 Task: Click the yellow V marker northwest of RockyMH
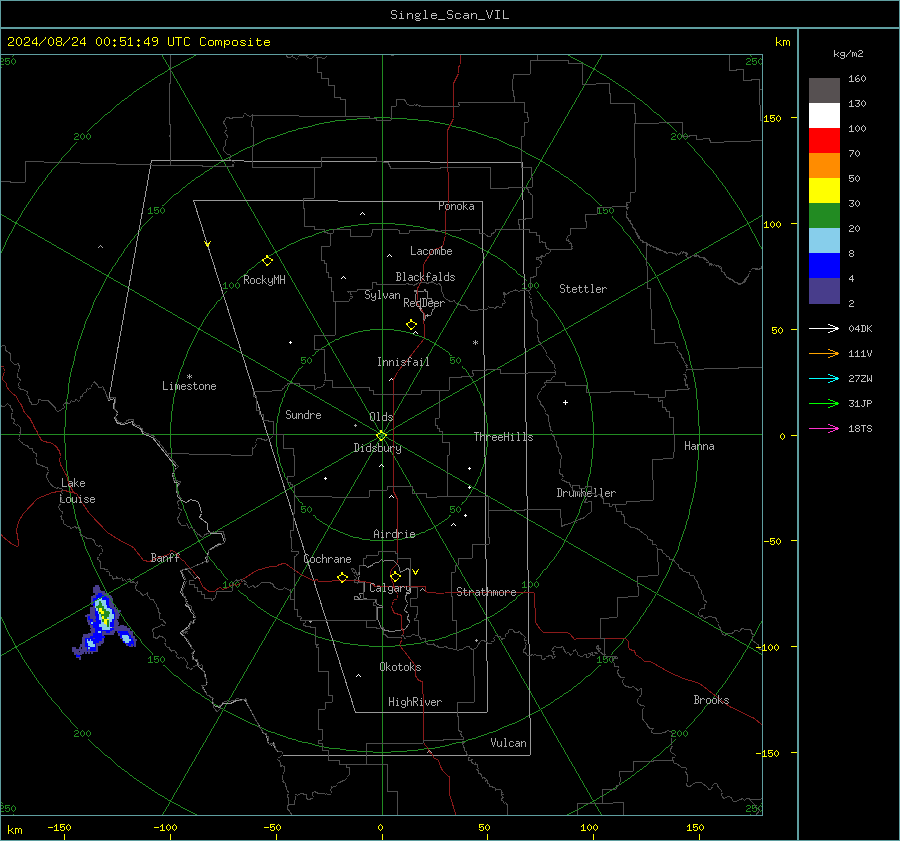(x=207, y=245)
